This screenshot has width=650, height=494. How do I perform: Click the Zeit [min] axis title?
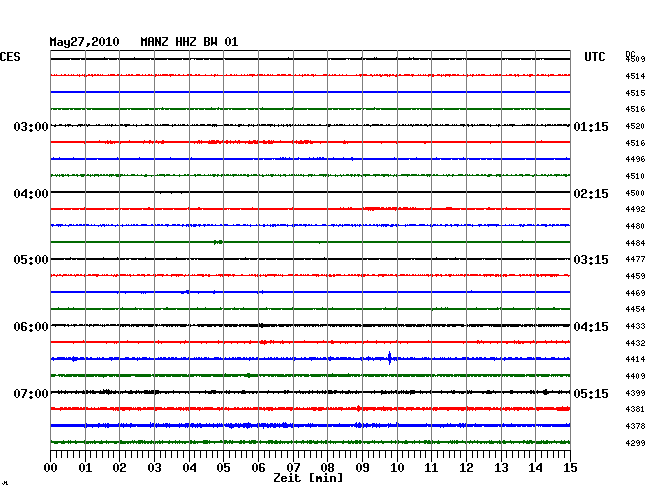307,478
